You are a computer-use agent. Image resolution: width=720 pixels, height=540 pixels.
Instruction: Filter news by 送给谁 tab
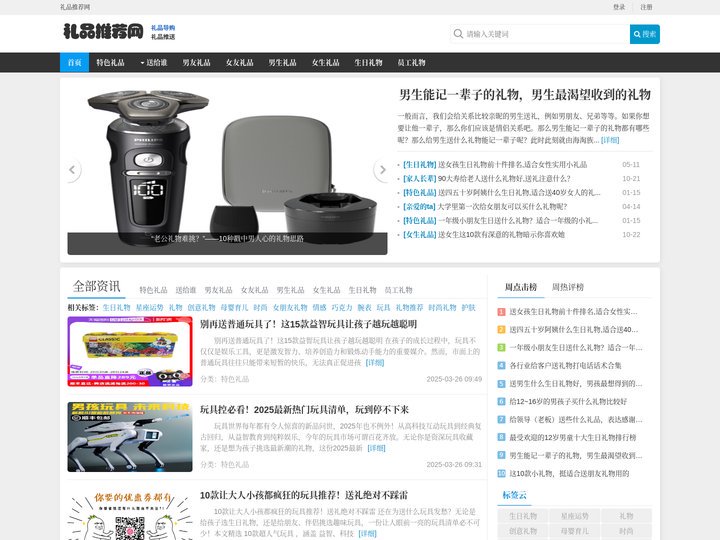[x=186, y=290]
